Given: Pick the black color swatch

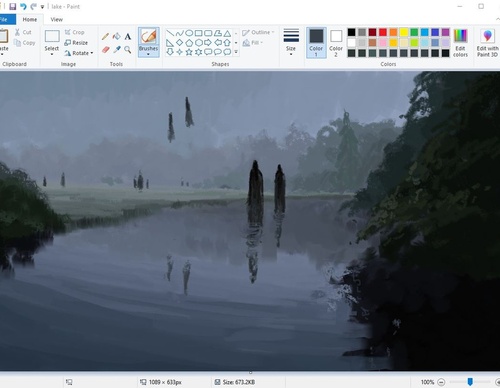Looking at the screenshot, I should 351,32.
